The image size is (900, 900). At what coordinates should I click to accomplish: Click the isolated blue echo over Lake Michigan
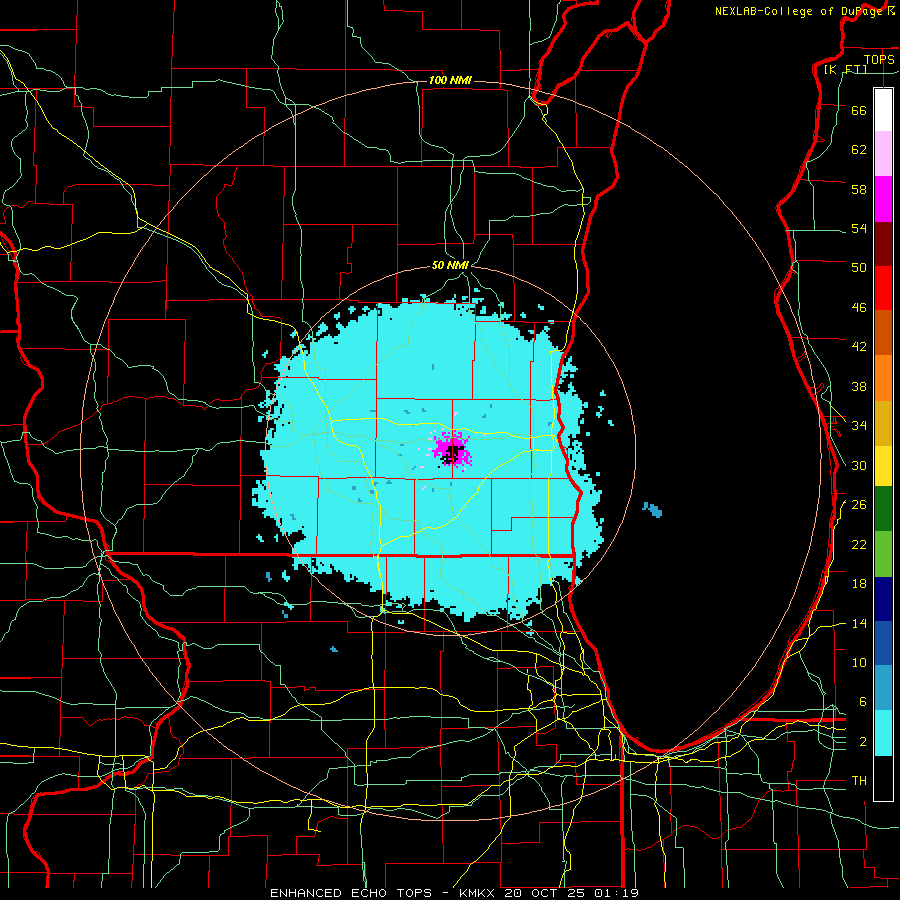pos(653,509)
